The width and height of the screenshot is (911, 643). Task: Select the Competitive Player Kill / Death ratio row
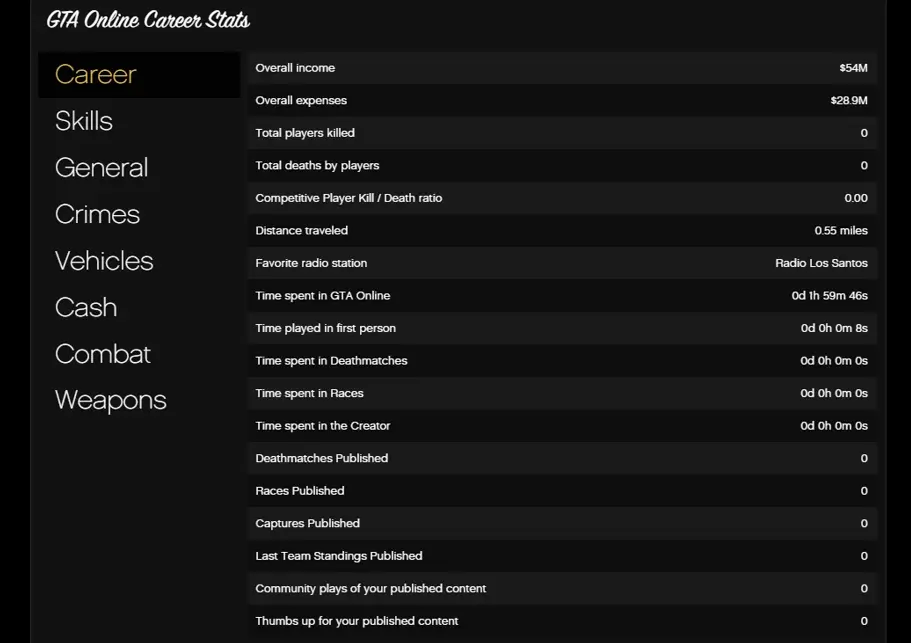(x=561, y=198)
